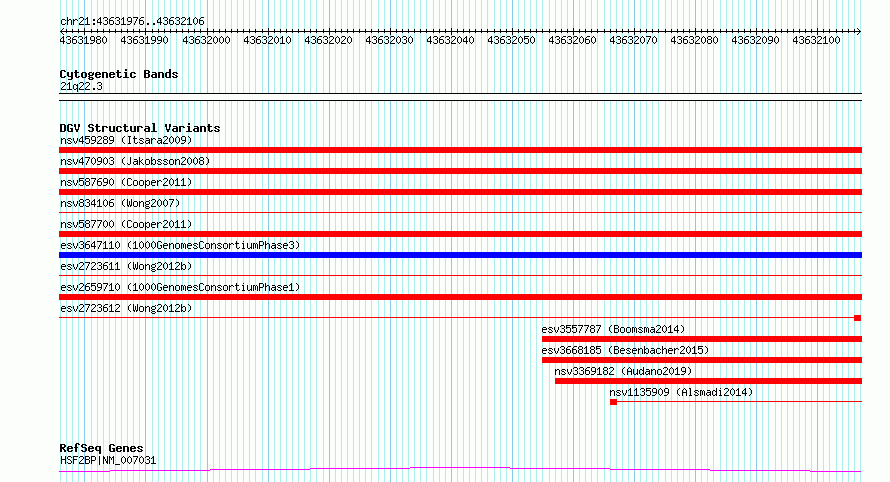Click ruler position 43632050
The width and height of the screenshot is (890, 482).
click(511, 40)
